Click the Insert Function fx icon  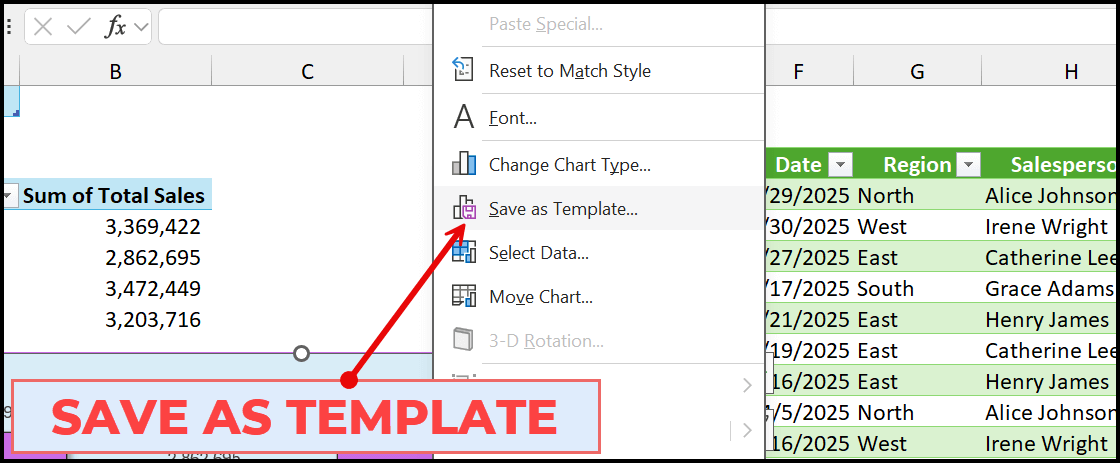pyautogui.click(x=116, y=27)
